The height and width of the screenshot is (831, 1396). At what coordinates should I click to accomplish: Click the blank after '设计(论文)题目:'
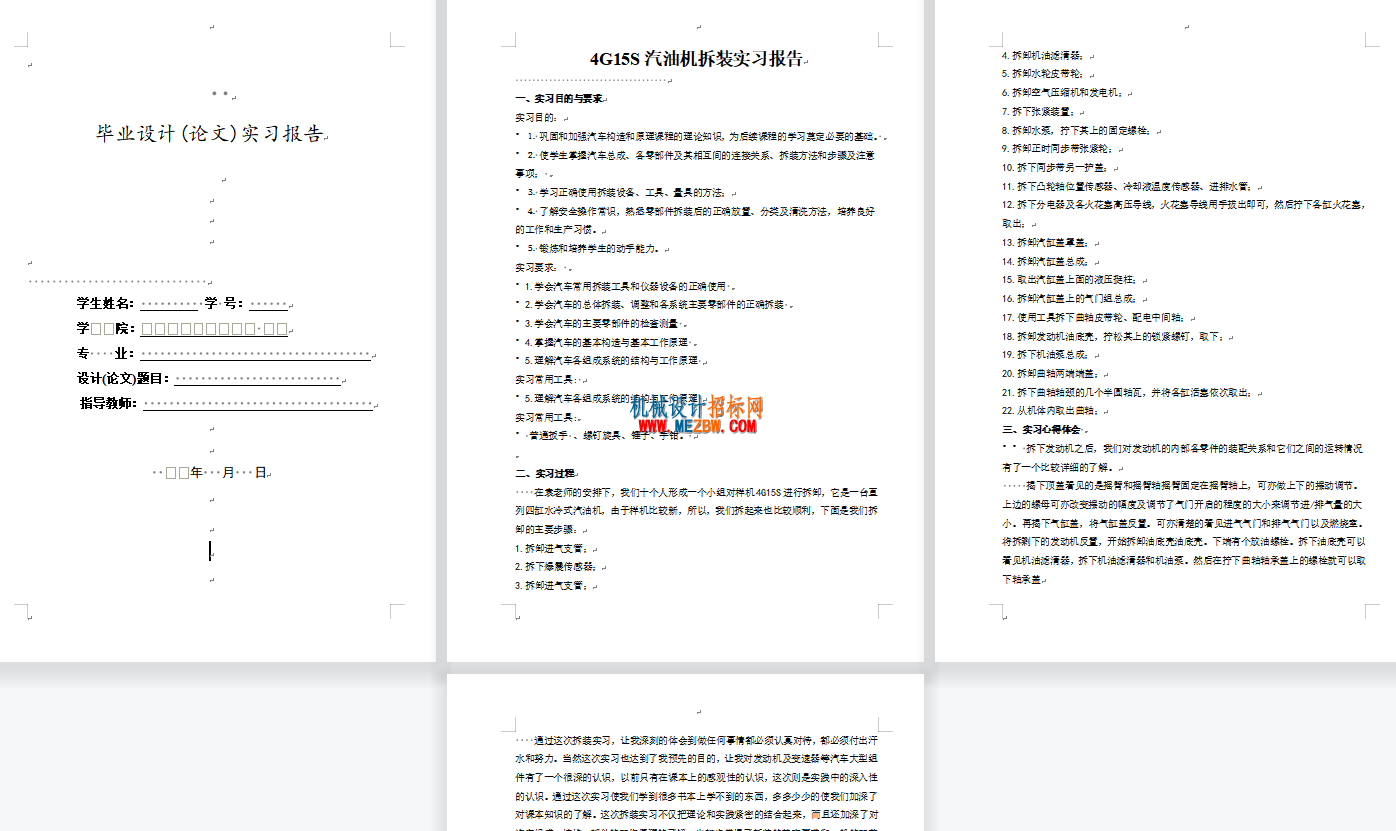(x=258, y=379)
